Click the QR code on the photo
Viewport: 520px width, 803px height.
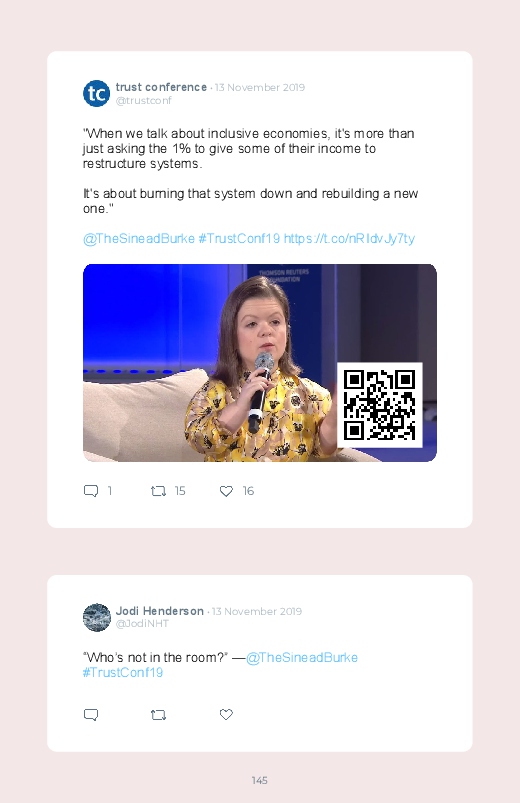[380, 405]
